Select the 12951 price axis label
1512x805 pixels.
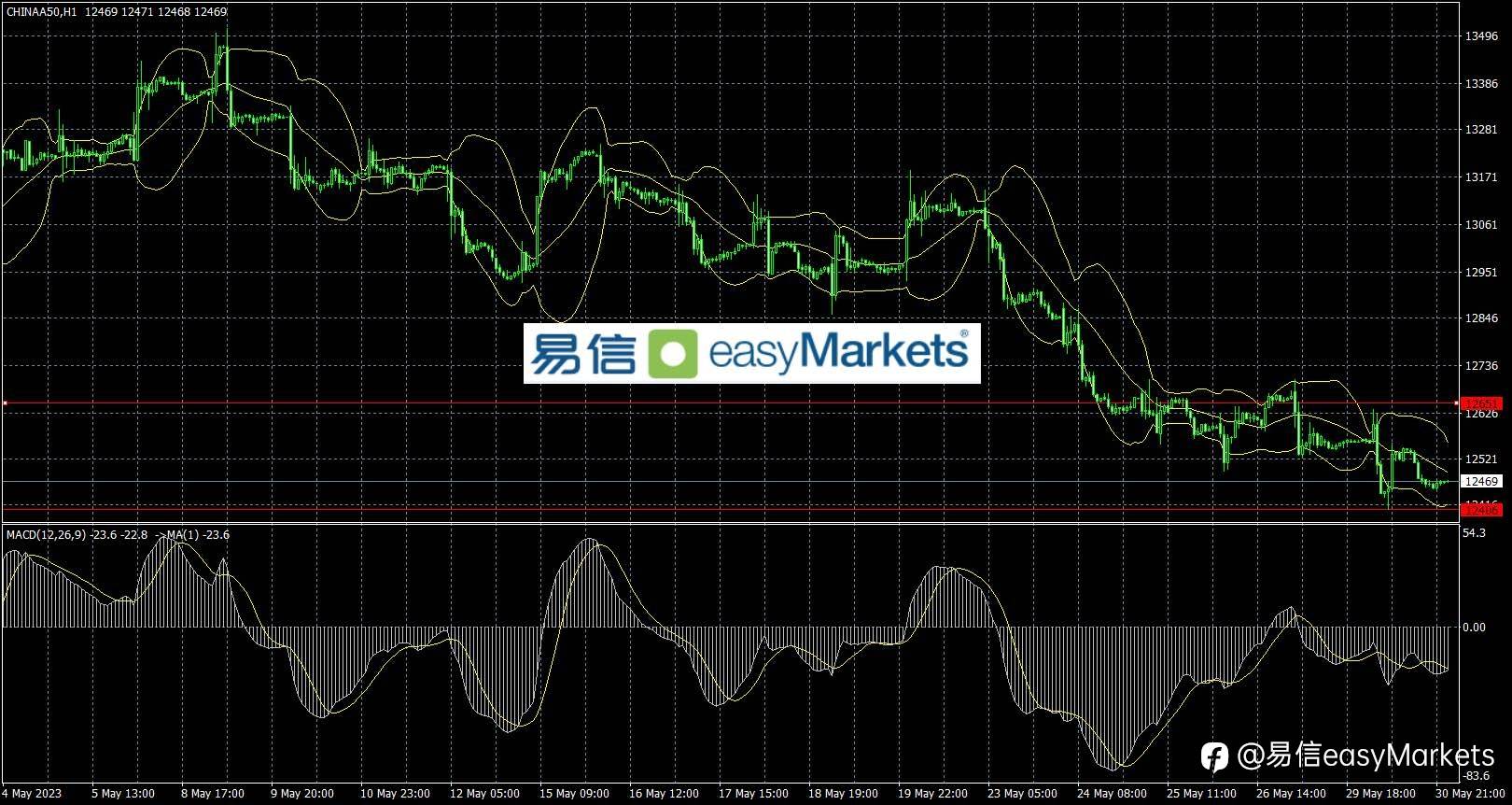1481,273
